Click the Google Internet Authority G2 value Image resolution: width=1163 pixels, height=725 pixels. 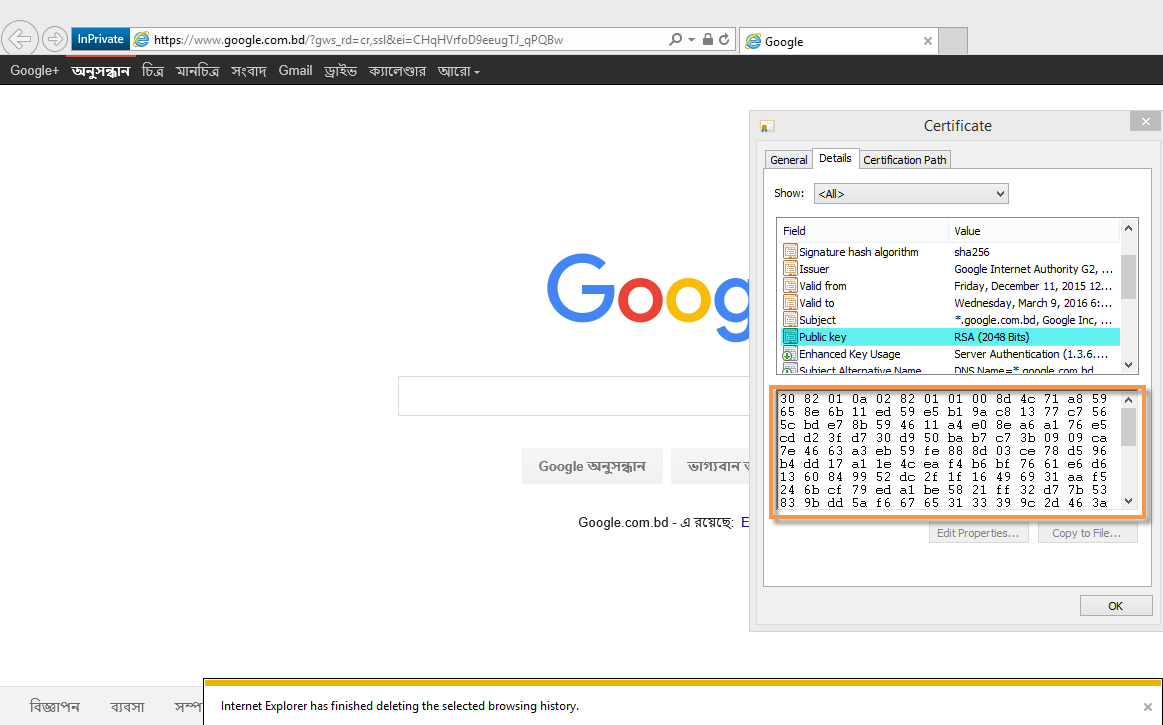point(1033,269)
